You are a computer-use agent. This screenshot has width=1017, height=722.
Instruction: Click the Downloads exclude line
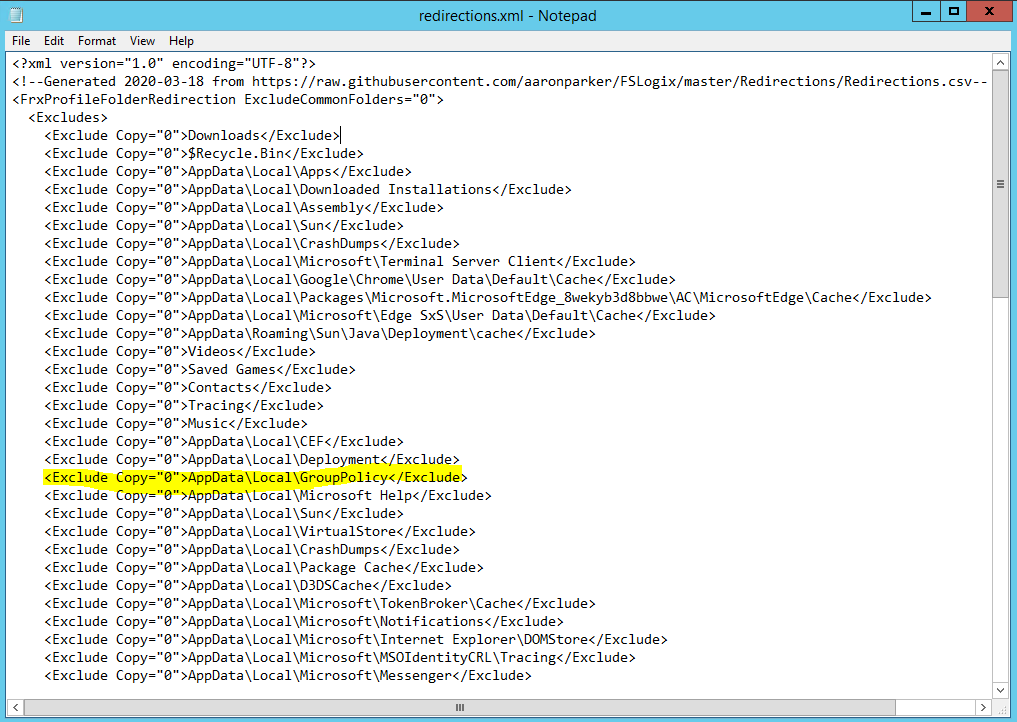pos(192,136)
